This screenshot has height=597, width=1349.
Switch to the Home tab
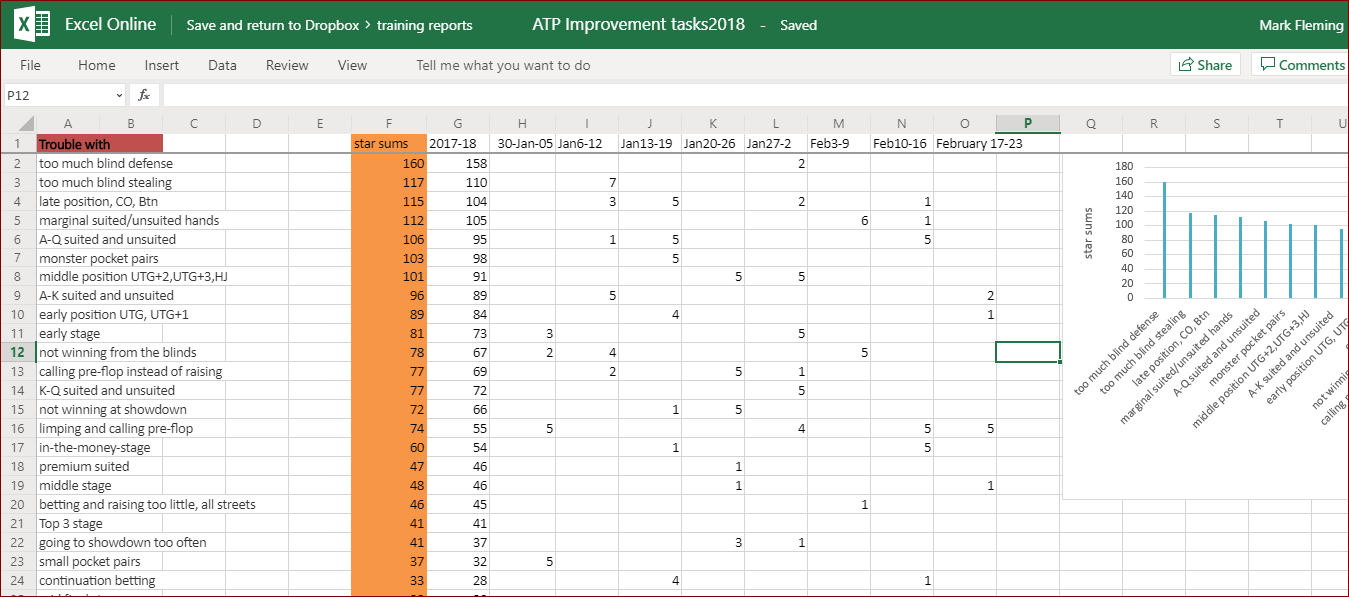tap(97, 65)
